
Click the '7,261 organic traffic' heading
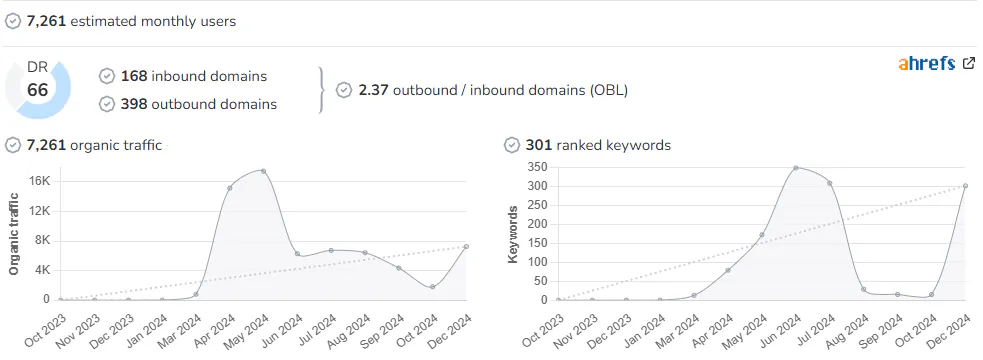coord(94,146)
